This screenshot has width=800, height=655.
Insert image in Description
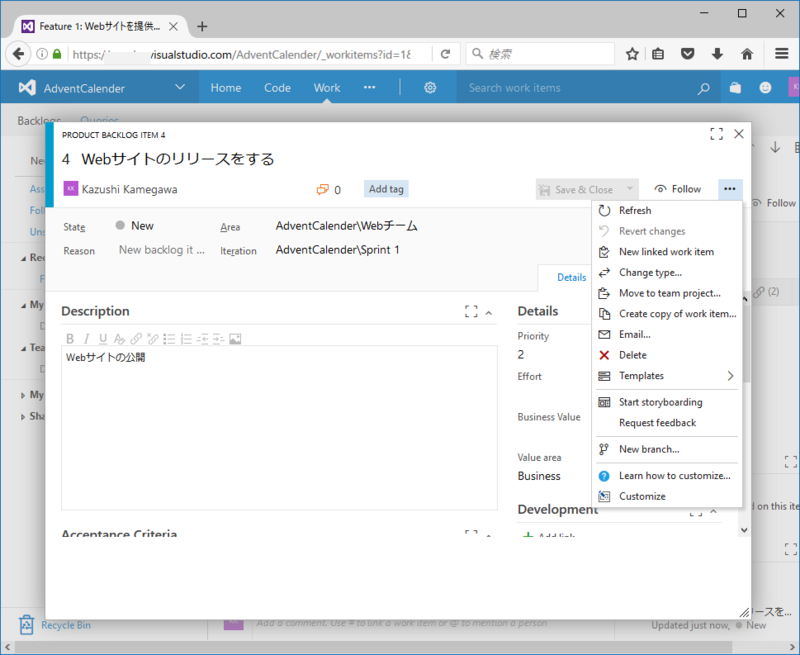235,339
